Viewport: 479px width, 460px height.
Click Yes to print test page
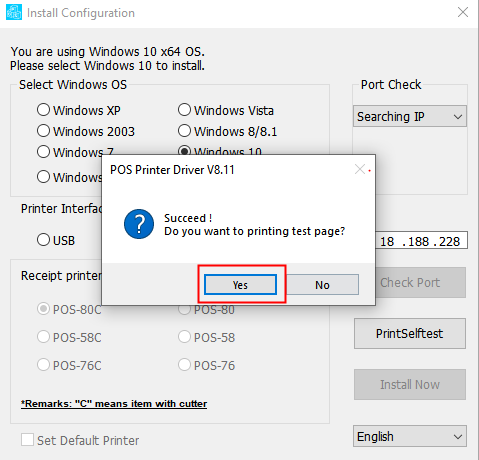[240, 285]
